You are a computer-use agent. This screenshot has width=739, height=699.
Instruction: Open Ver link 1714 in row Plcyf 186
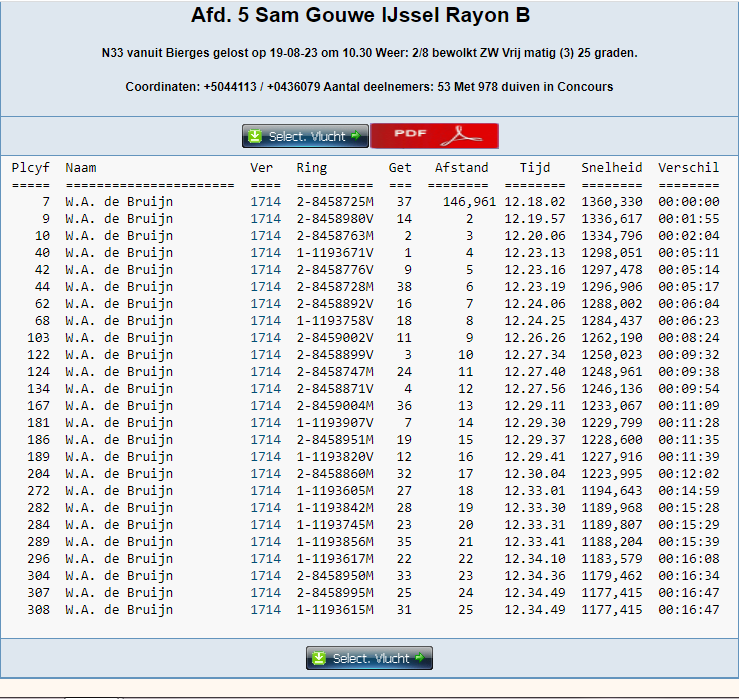point(265,439)
